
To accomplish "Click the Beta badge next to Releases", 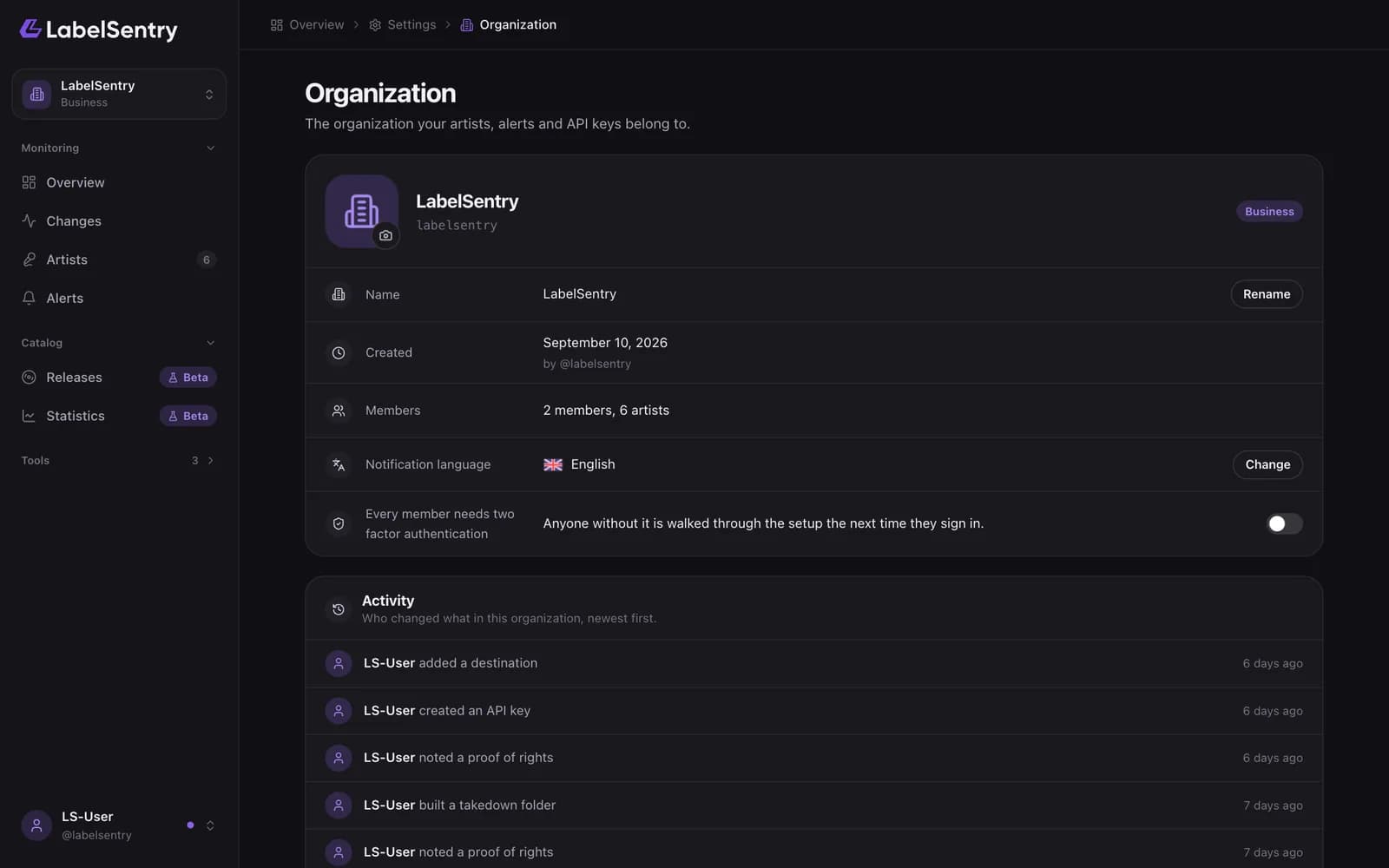I will point(188,378).
